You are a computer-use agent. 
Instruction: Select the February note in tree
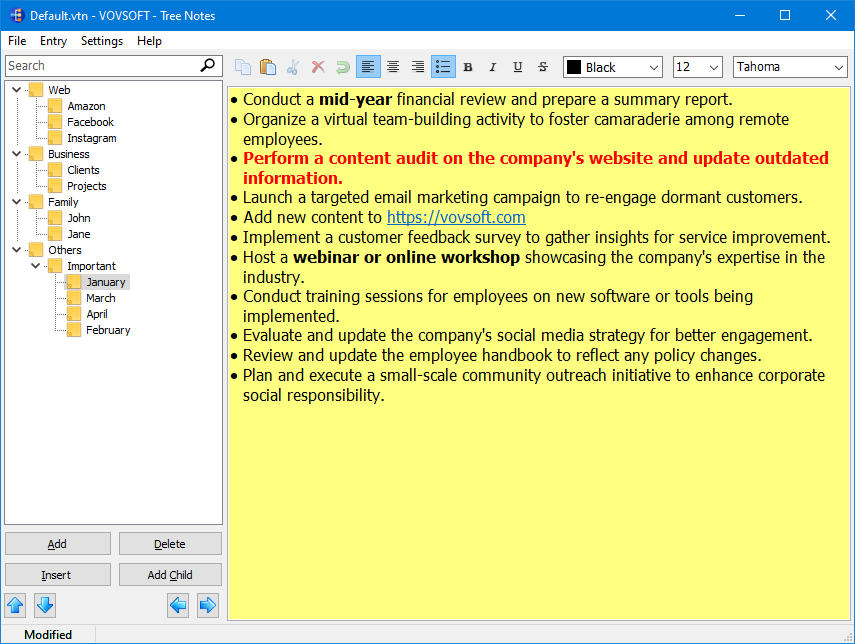(x=108, y=330)
